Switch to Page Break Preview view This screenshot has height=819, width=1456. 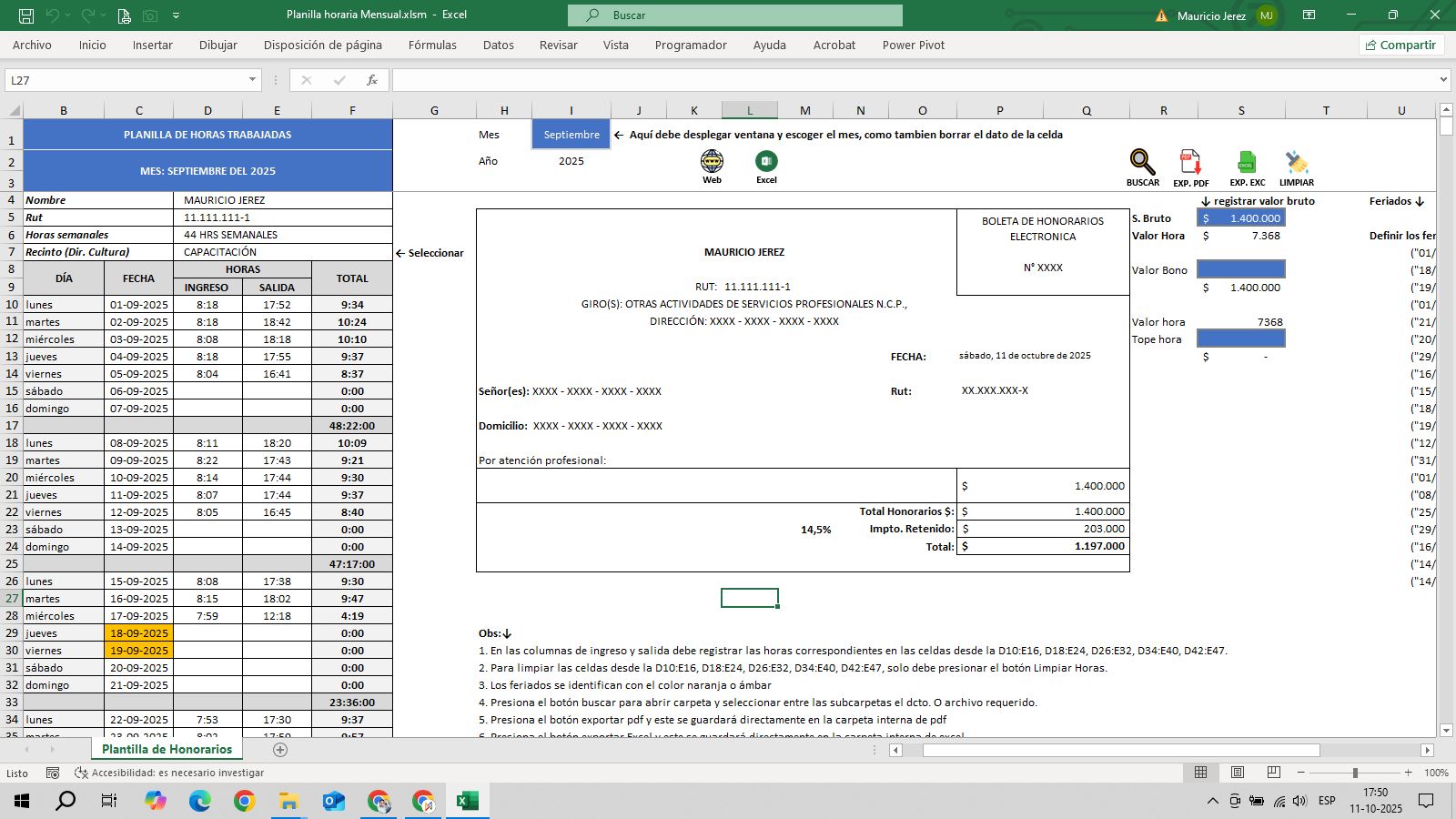(x=1273, y=773)
